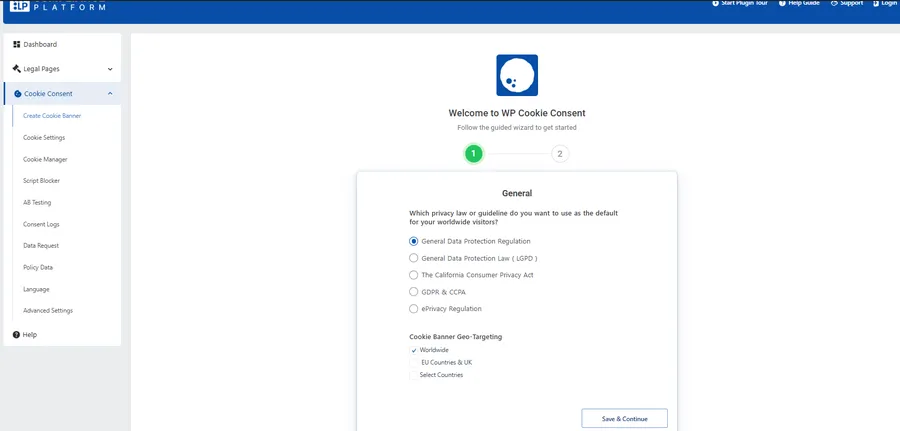900x431 pixels.
Task: Click 'Cookie Banner Geo-Targeting' heading
Action: (x=455, y=337)
